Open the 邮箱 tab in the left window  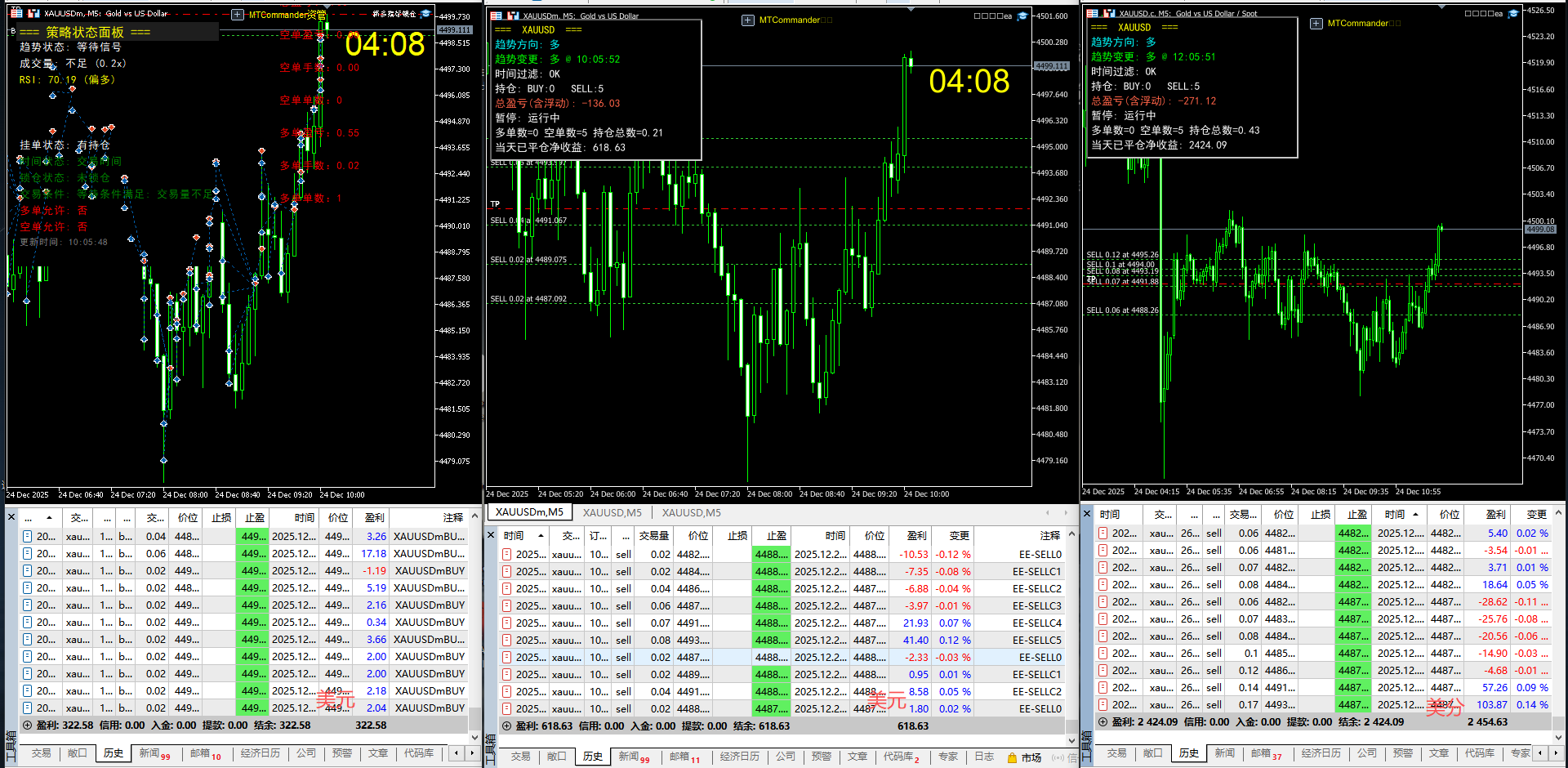click(x=204, y=753)
